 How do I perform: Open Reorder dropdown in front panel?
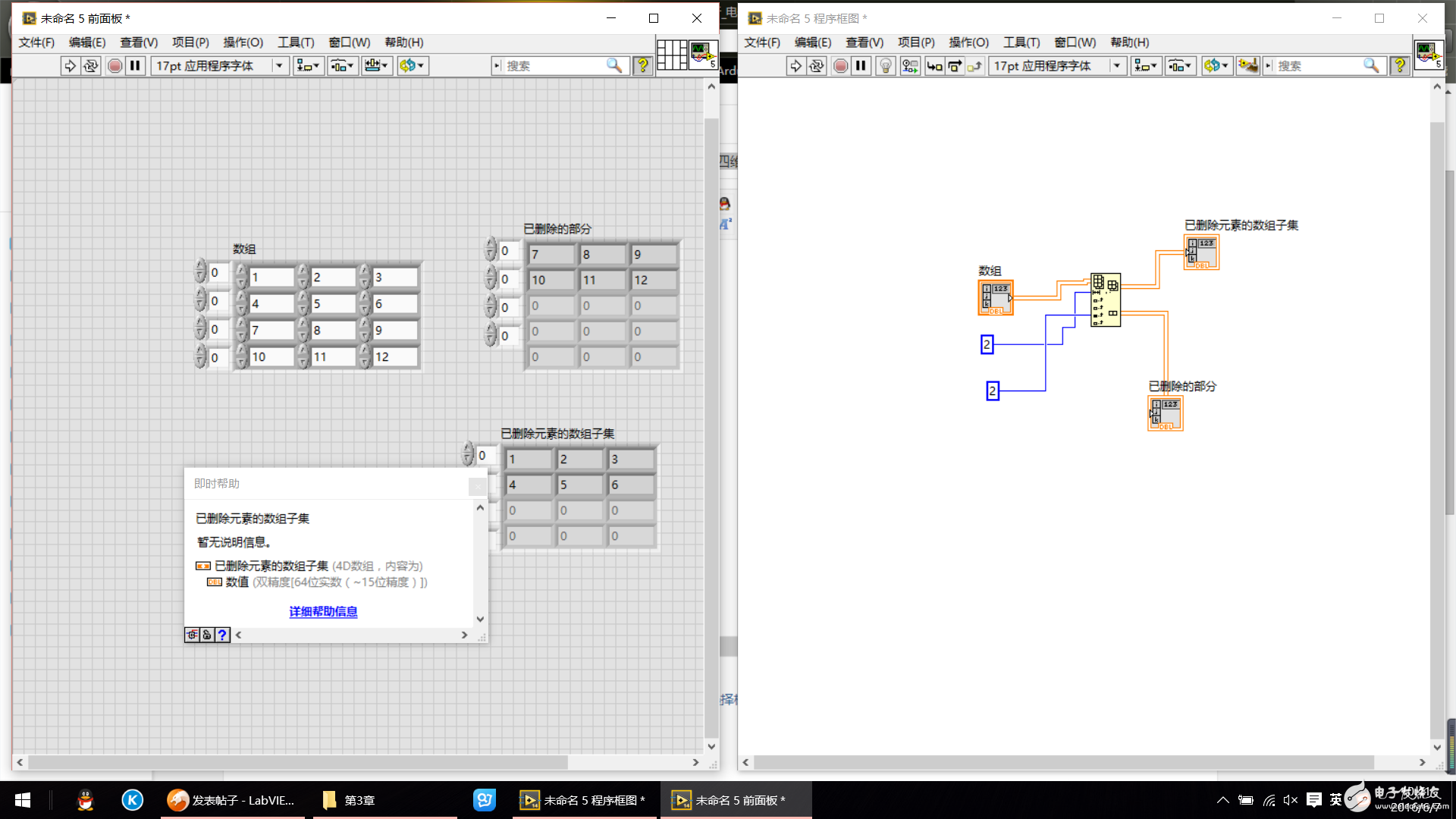tap(413, 66)
